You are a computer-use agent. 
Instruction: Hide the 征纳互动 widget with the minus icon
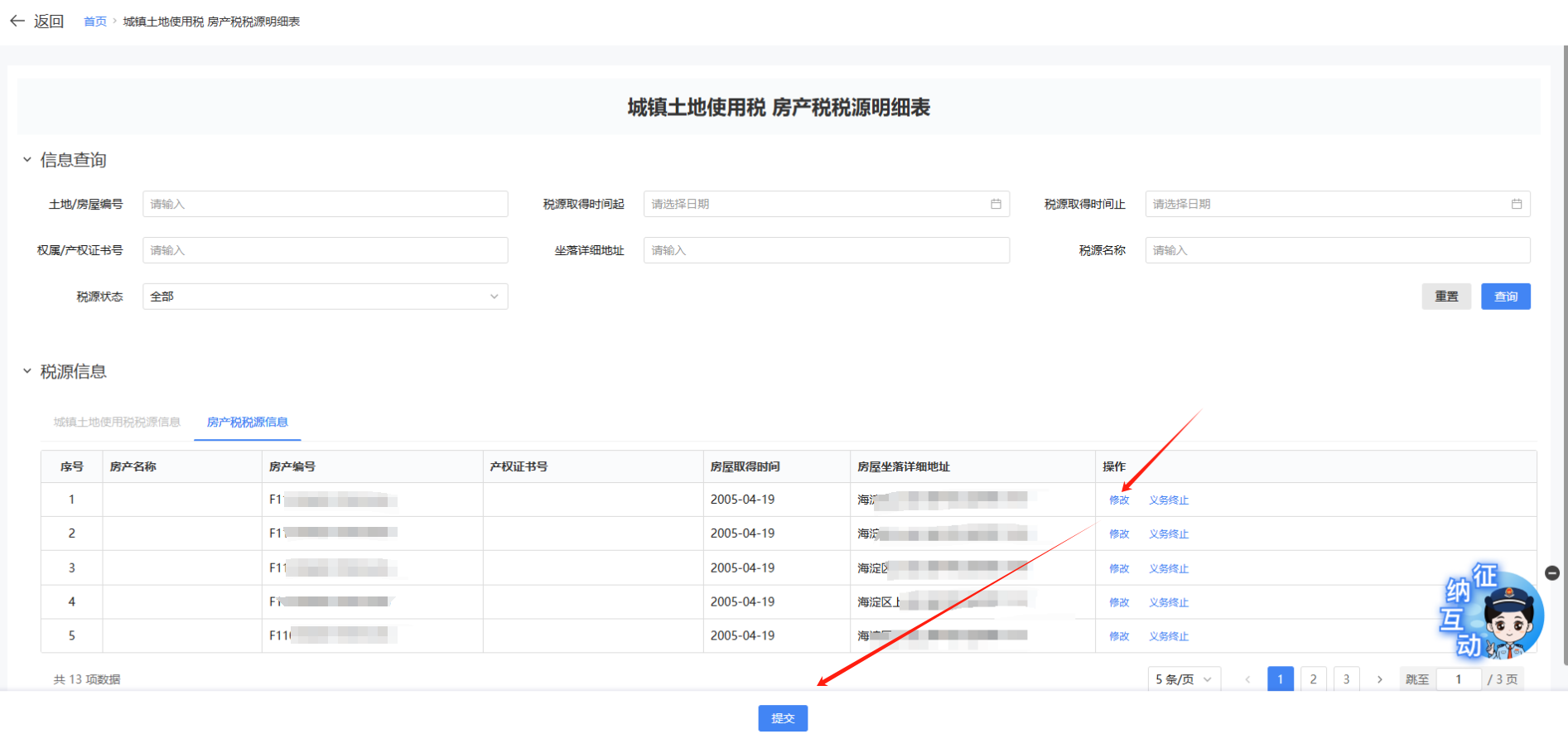pos(1552,573)
